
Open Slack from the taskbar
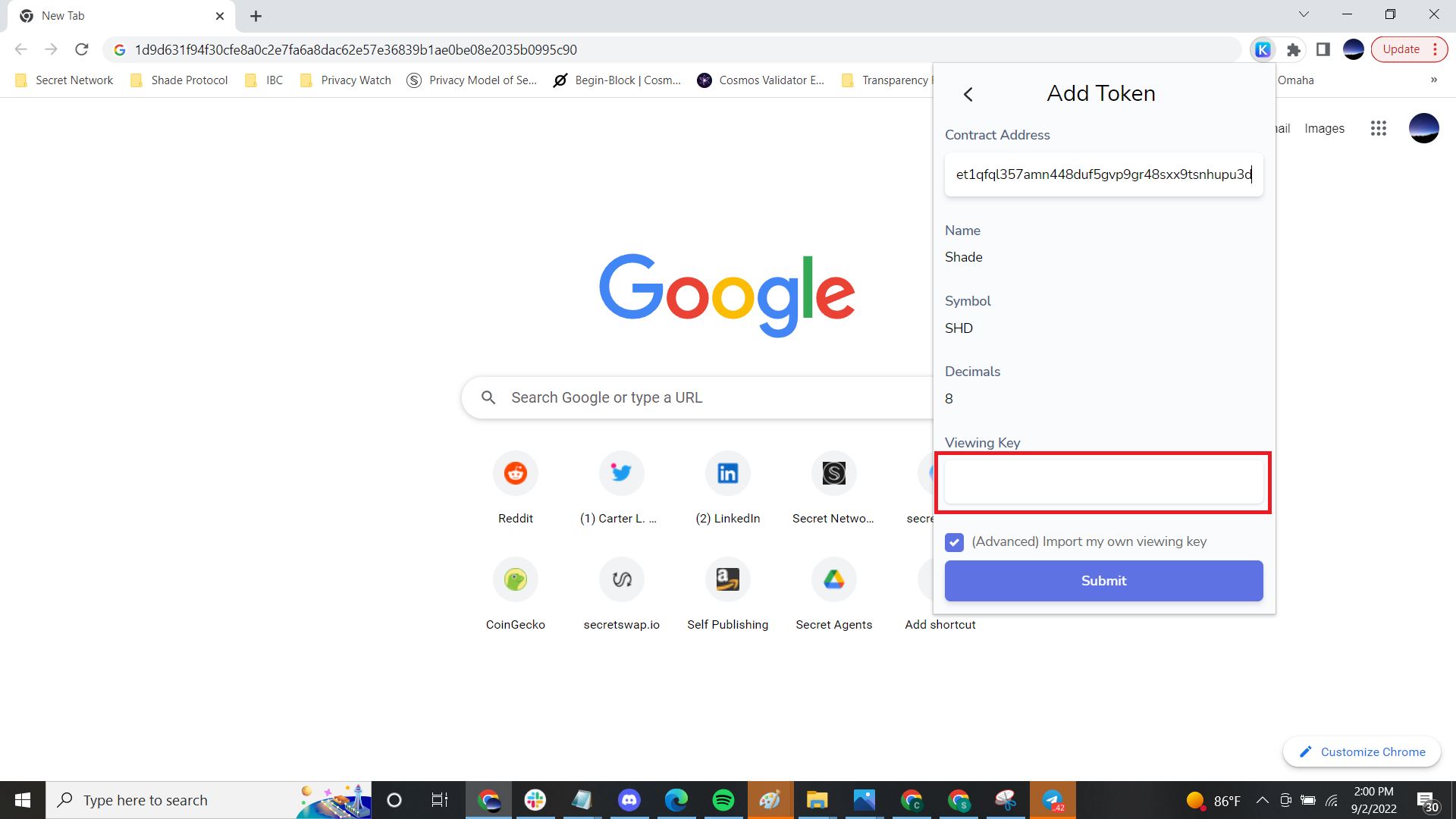coord(535,800)
